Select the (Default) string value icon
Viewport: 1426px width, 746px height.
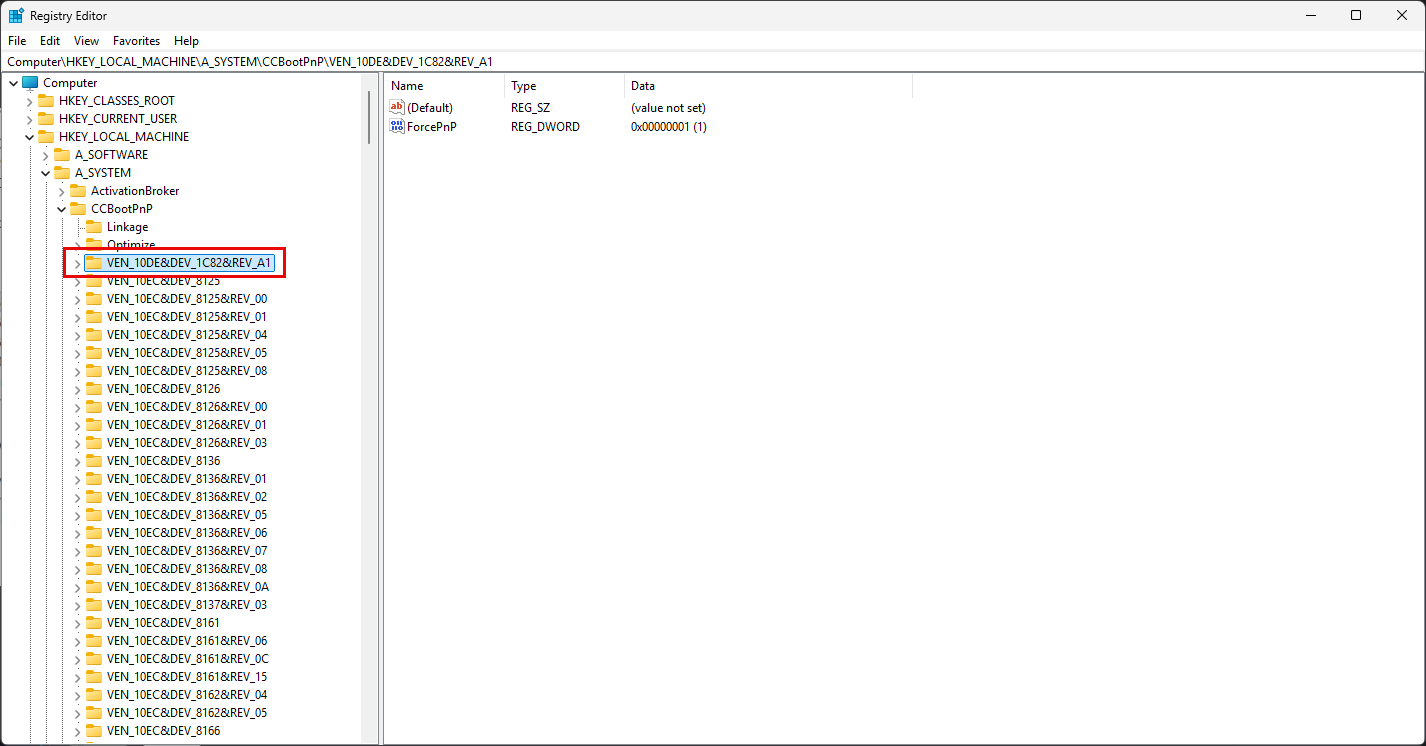(397, 107)
